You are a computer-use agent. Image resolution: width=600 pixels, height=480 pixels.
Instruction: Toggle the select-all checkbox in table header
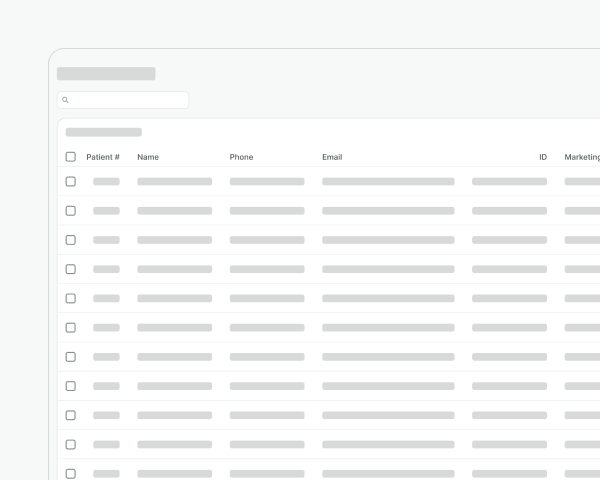point(70,157)
